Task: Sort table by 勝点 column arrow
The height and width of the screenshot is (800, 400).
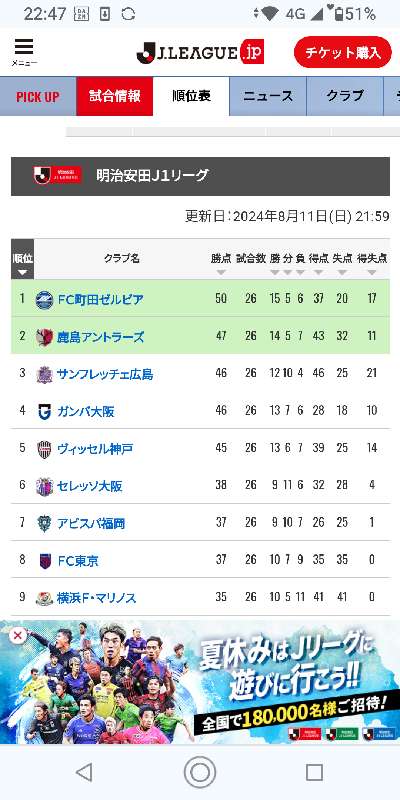Action: tap(221, 272)
